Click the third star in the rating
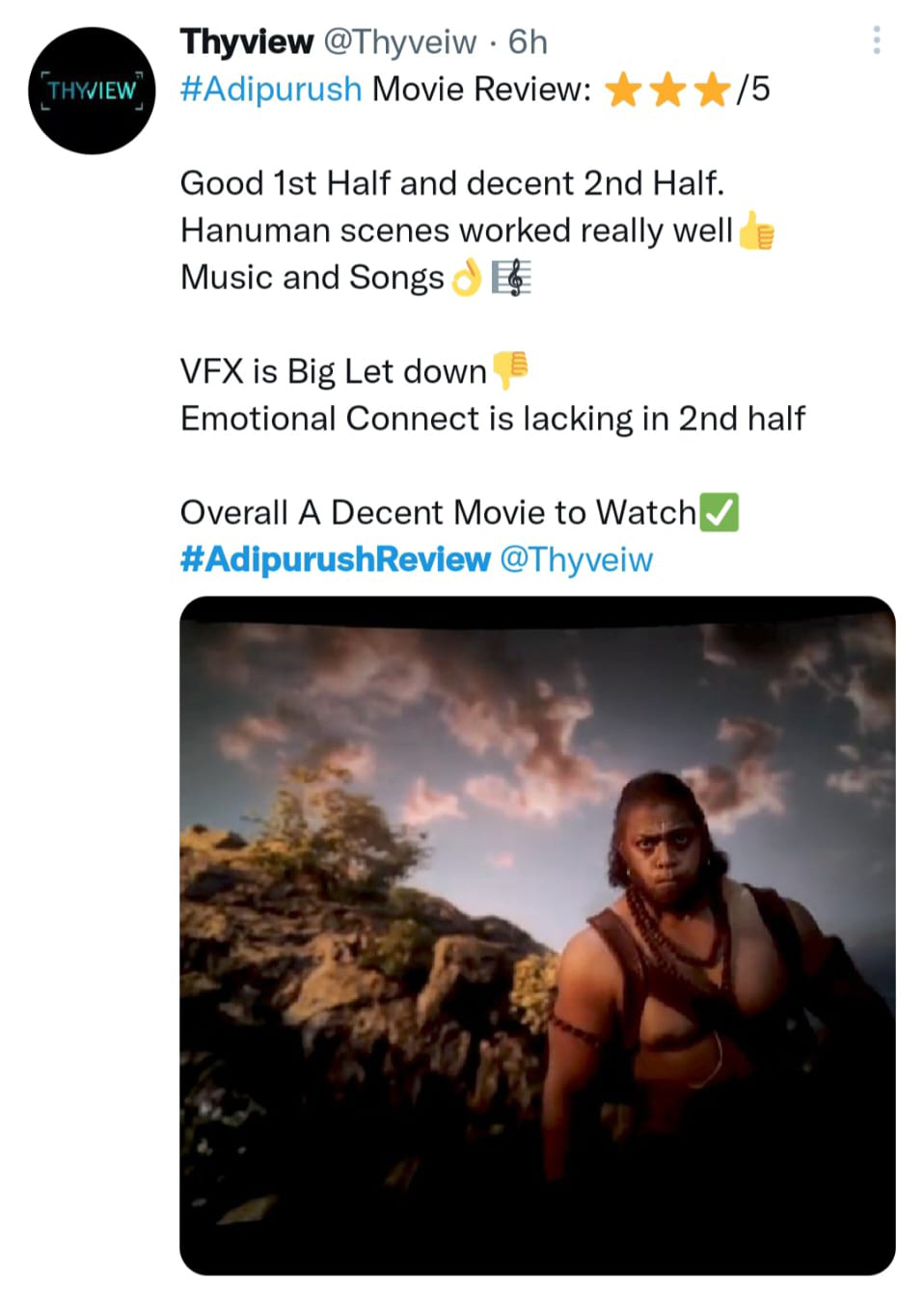 (712, 91)
